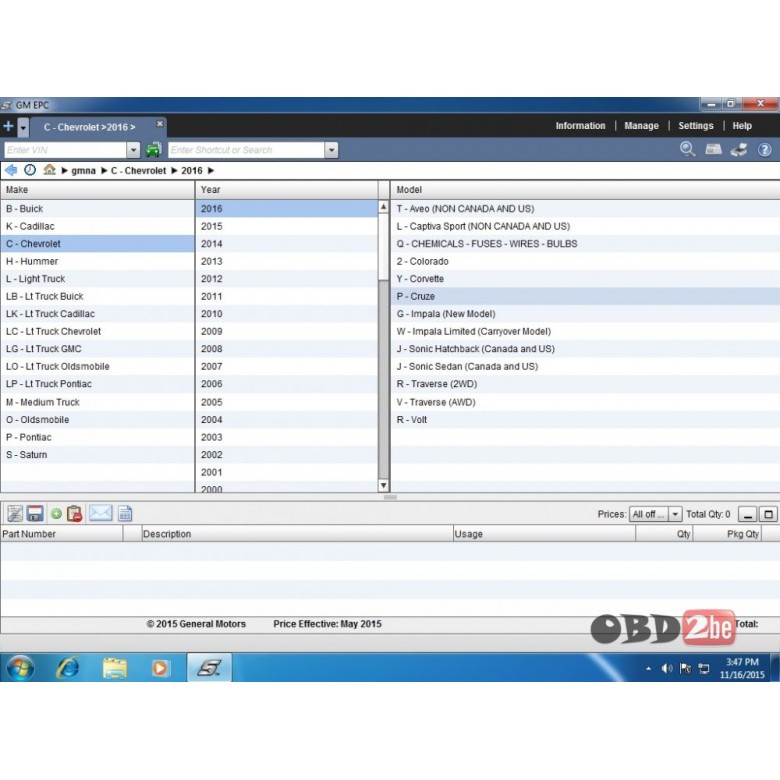This screenshot has height=780, width=780.
Task: Open File Explorer from taskbar
Action: pos(115,668)
